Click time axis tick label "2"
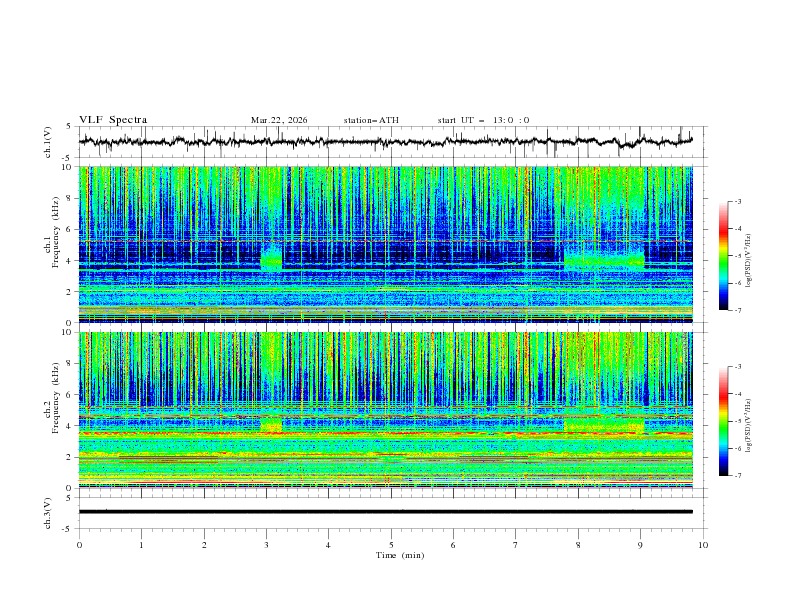792x612 pixels. click(204, 545)
